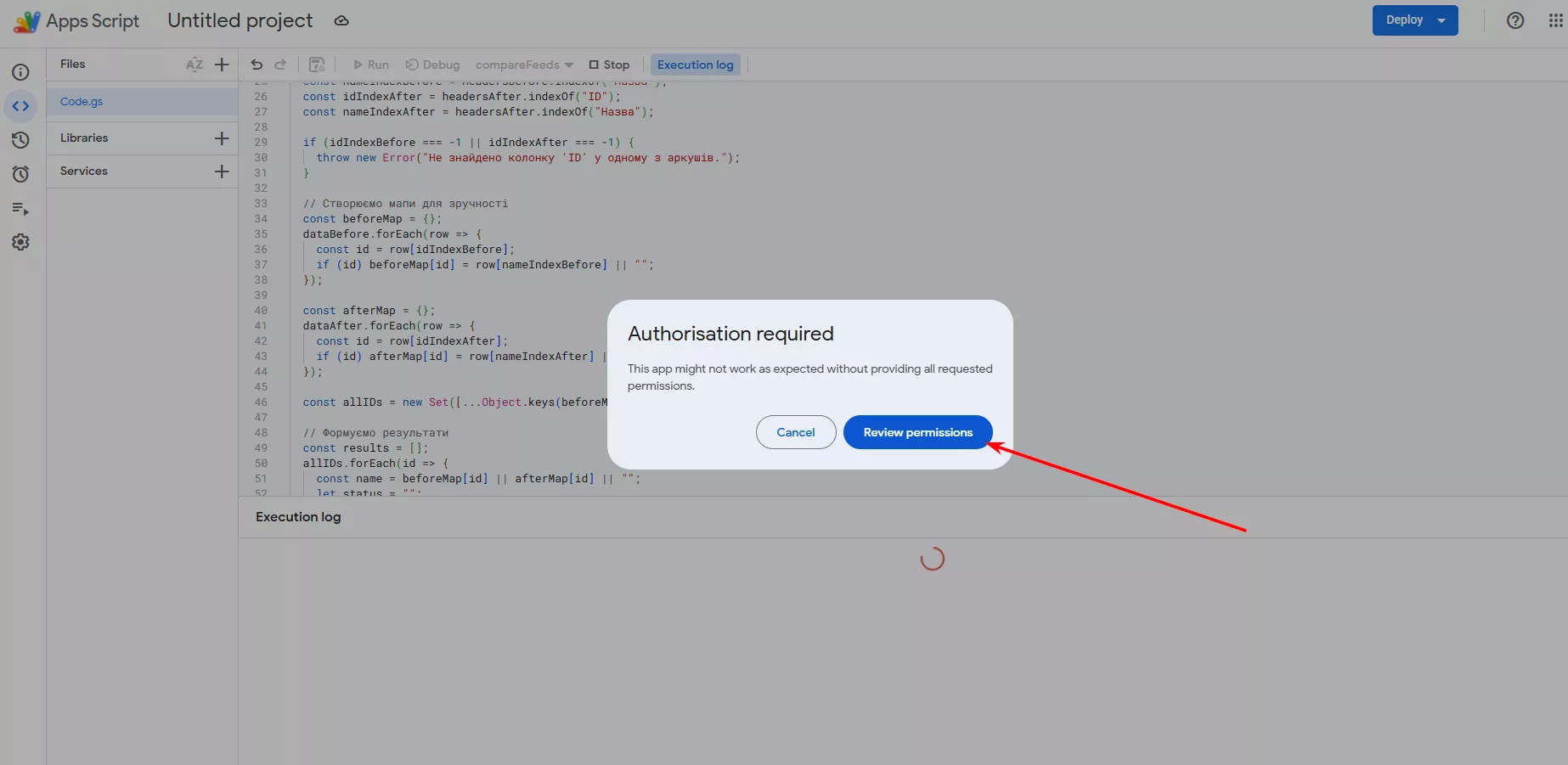This screenshot has height=765, width=1568.
Task: Cancel the authorisation dialog
Action: [795, 432]
